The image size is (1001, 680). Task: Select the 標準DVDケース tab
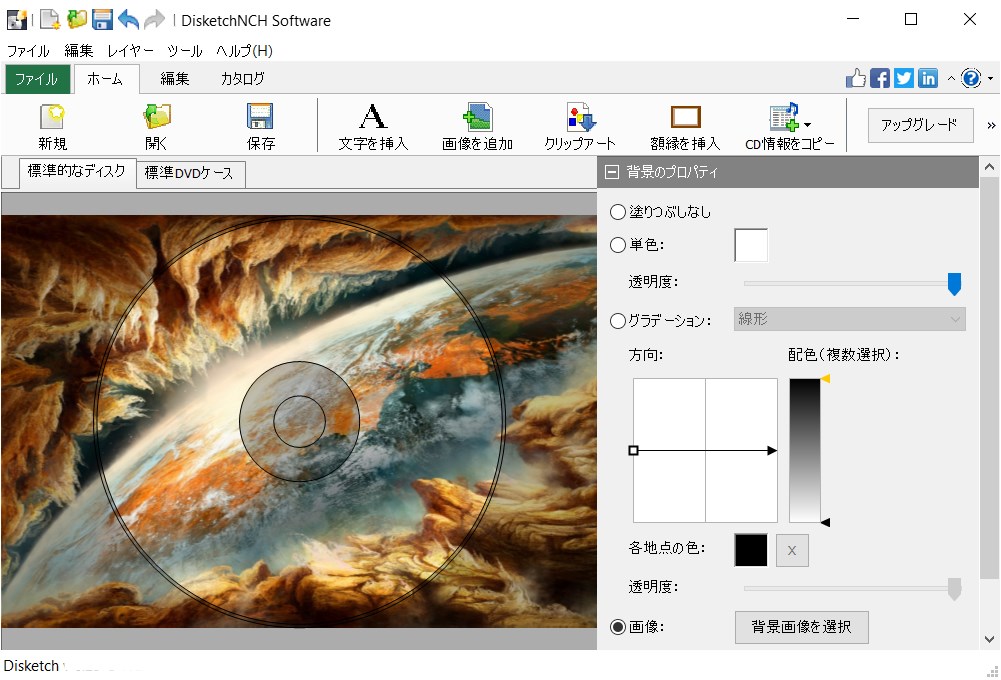coord(190,173)
